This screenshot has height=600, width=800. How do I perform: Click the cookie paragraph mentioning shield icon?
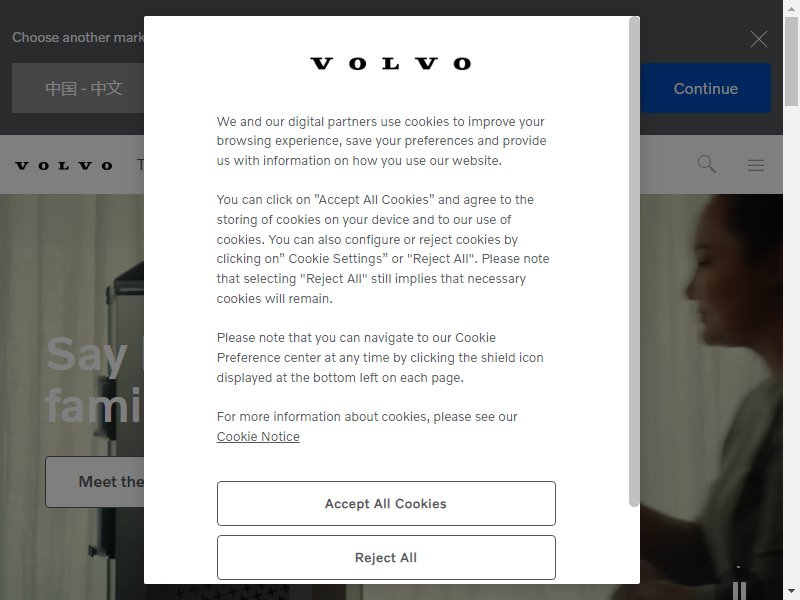click(x=380, y=358)
